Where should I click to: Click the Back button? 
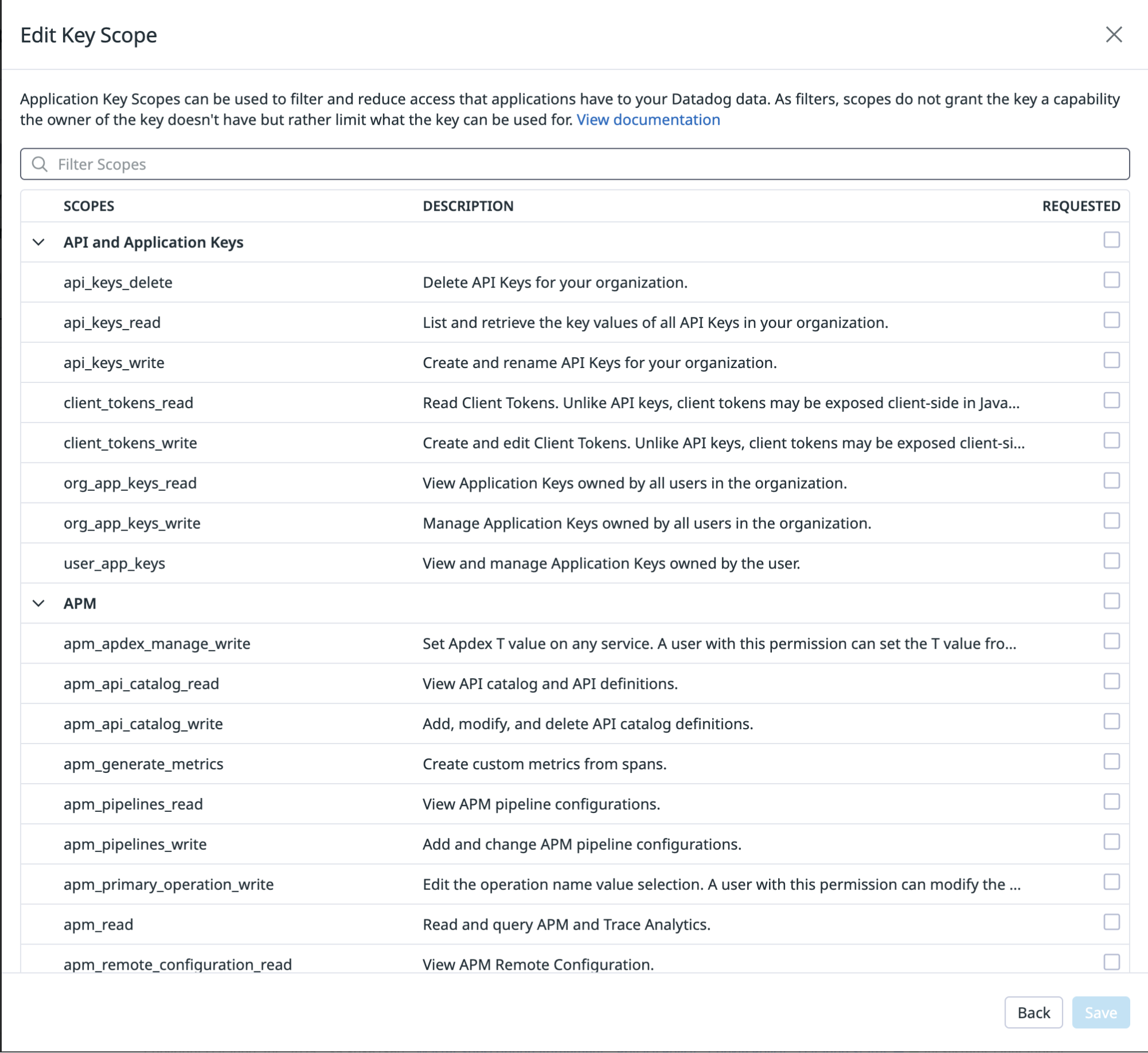[1033, 1013]
